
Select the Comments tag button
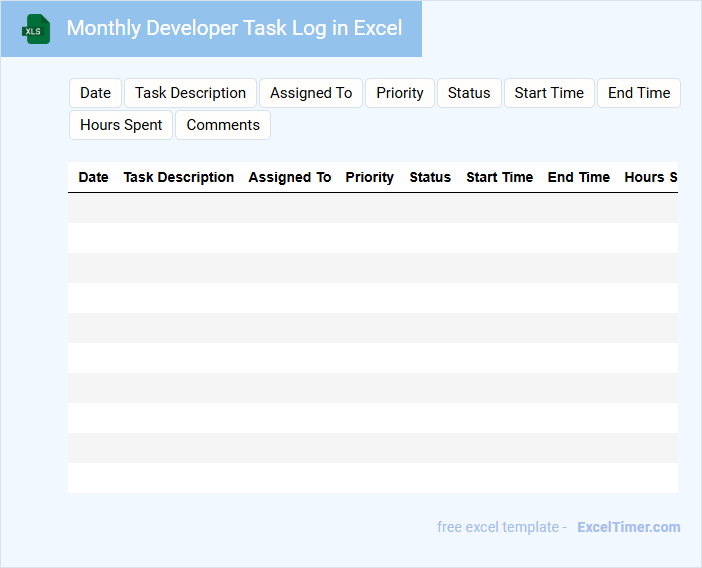coord(223,125)
